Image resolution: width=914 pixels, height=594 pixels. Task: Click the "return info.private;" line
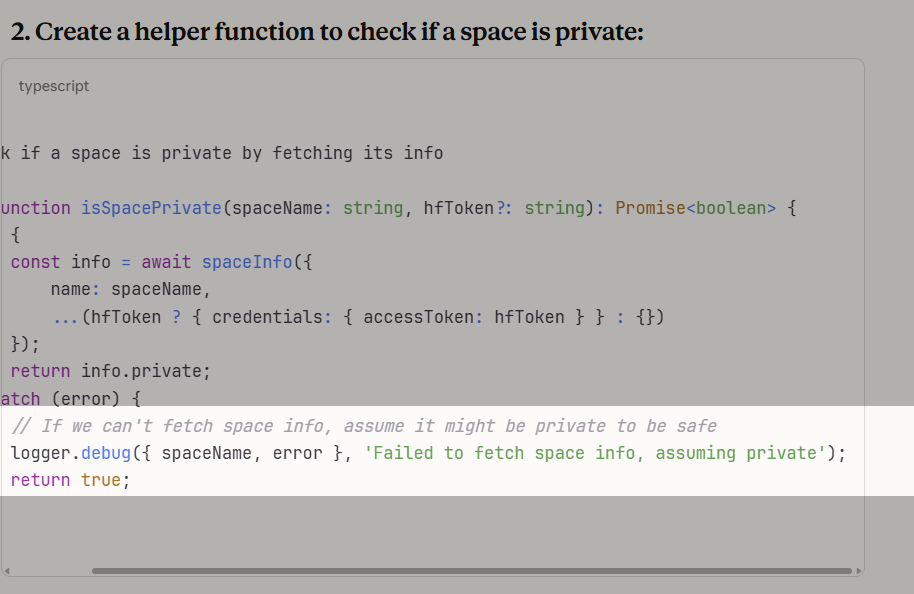(111, 372)
